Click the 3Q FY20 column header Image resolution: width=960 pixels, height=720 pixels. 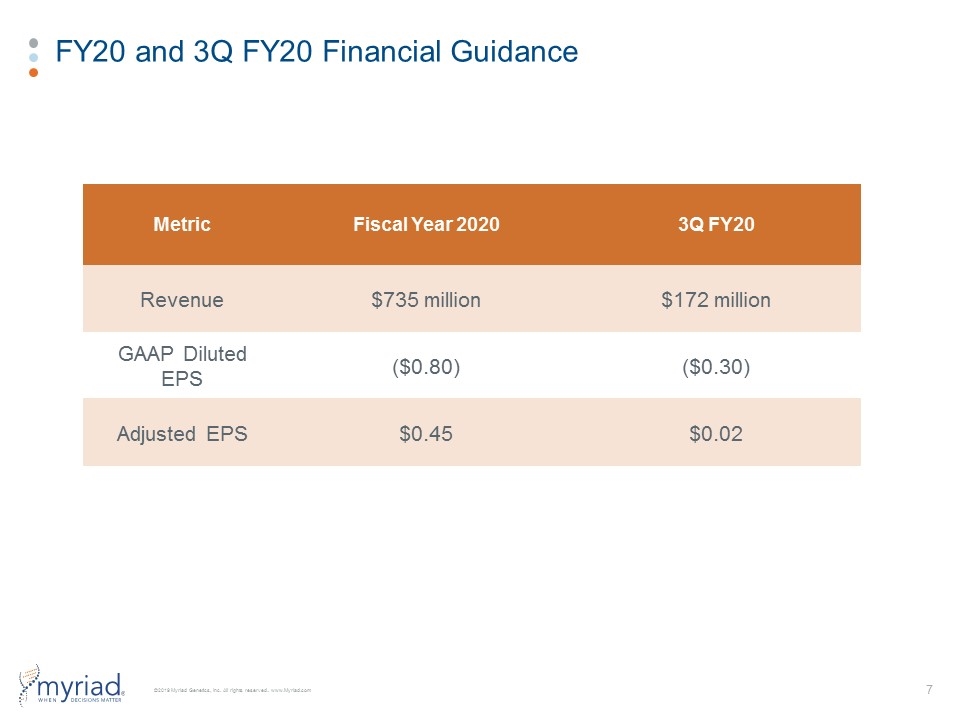click(x=716, y=224)
